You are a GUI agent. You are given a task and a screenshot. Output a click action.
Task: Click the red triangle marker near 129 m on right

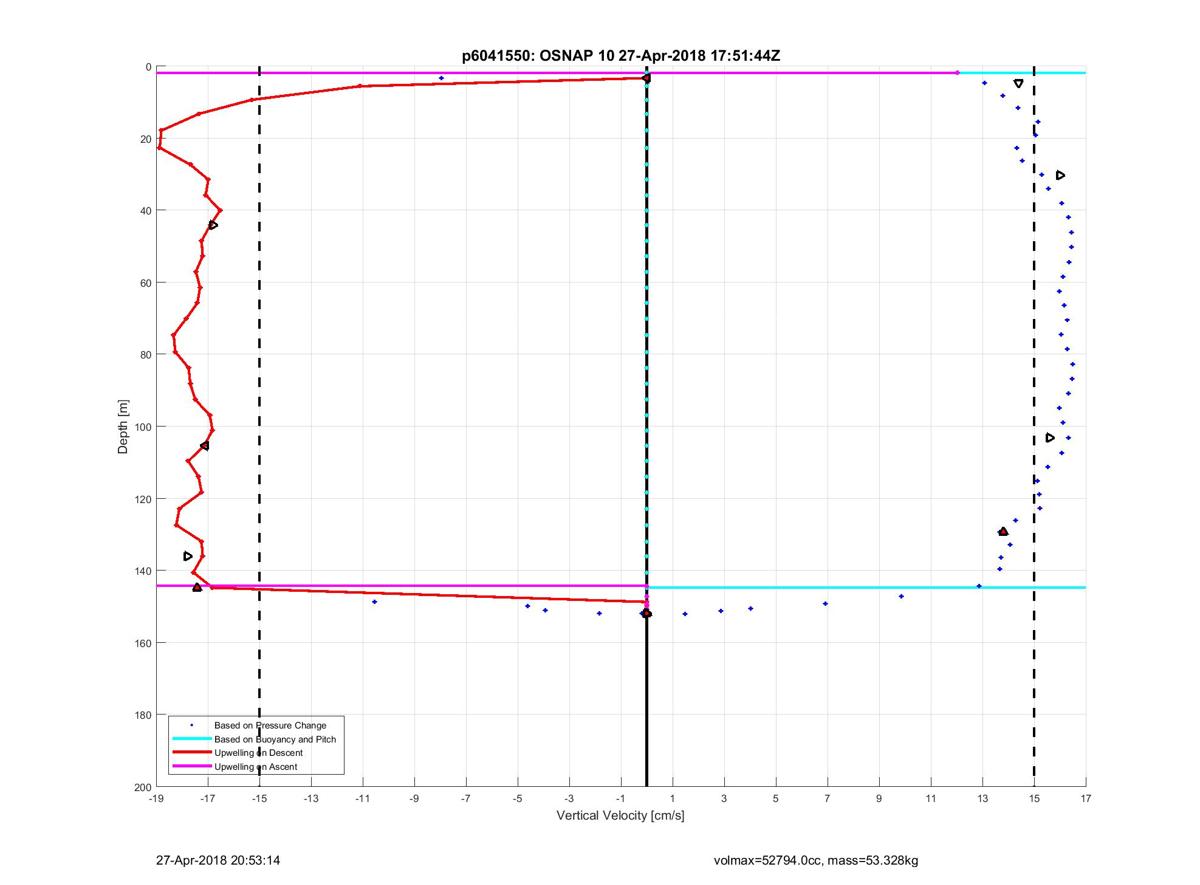coord(1003,531)
